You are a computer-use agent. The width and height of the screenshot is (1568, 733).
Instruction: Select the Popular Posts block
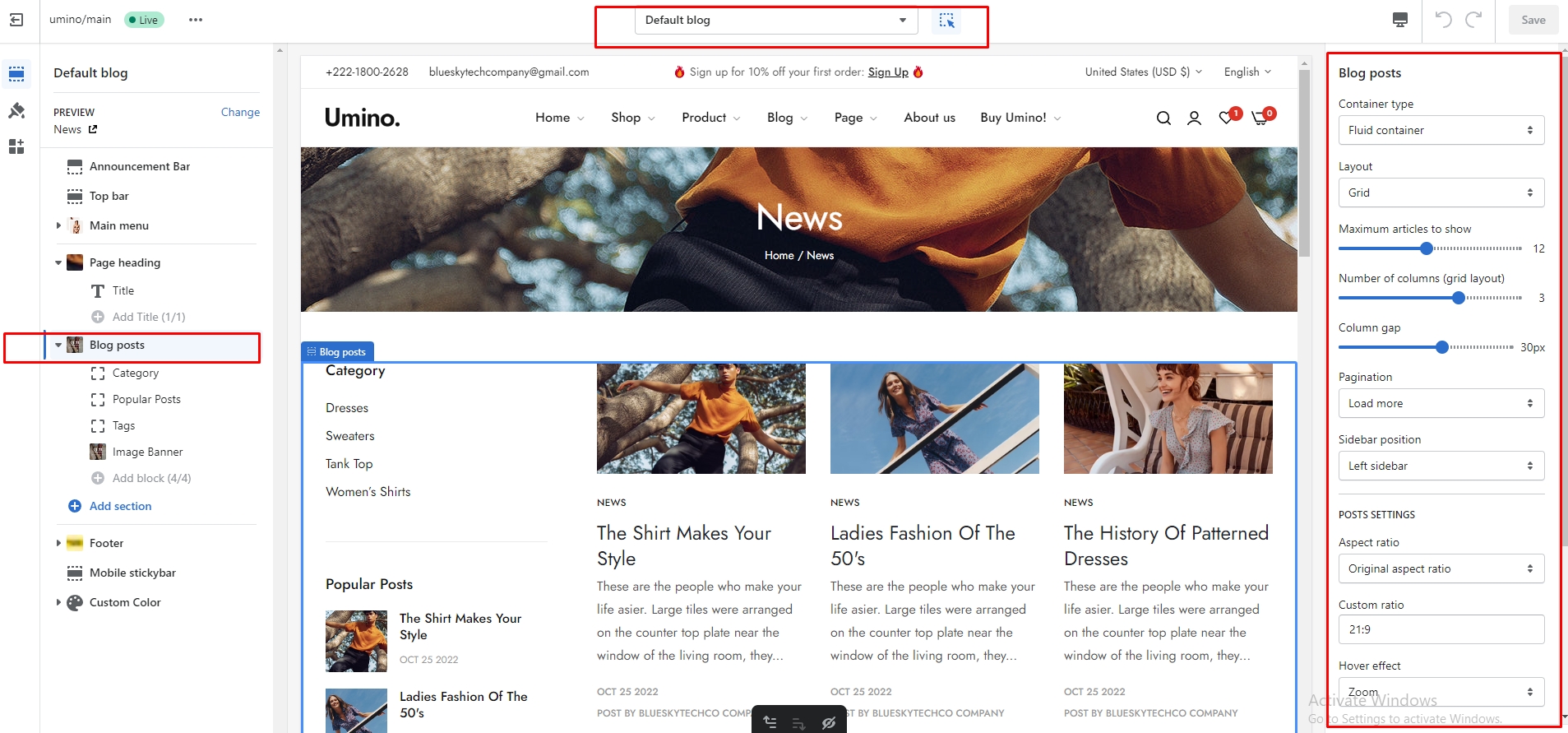(146, 399)
